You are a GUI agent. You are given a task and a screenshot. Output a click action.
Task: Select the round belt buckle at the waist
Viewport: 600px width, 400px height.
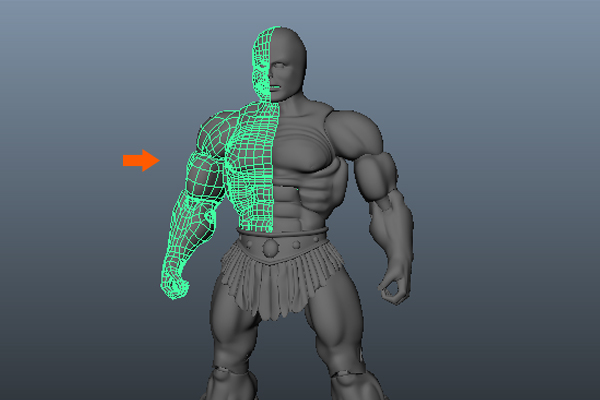(x=271, y=248)
